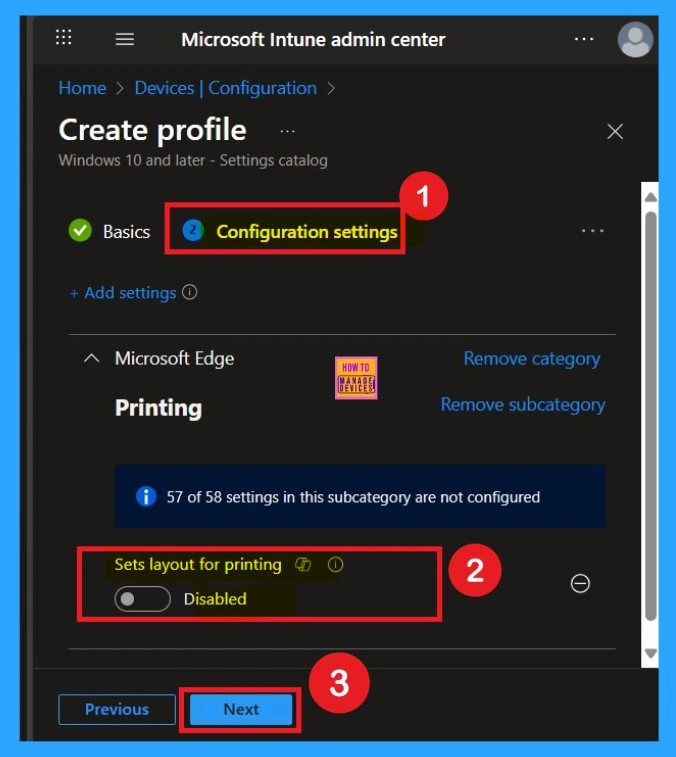Open the user account avatar
676x757 pixels.
[635, 40]
